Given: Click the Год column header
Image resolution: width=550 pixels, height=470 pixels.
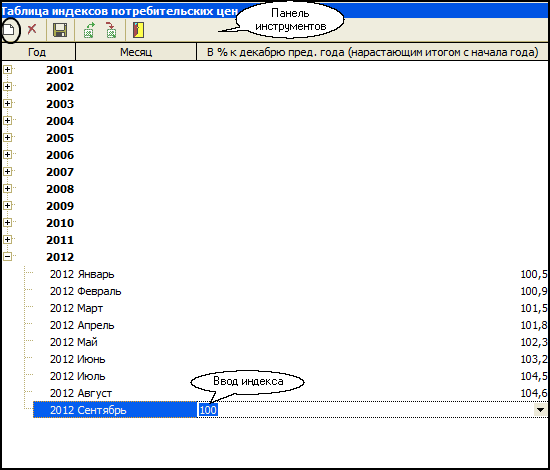Looking at the screenshot, I should (38, 52).
